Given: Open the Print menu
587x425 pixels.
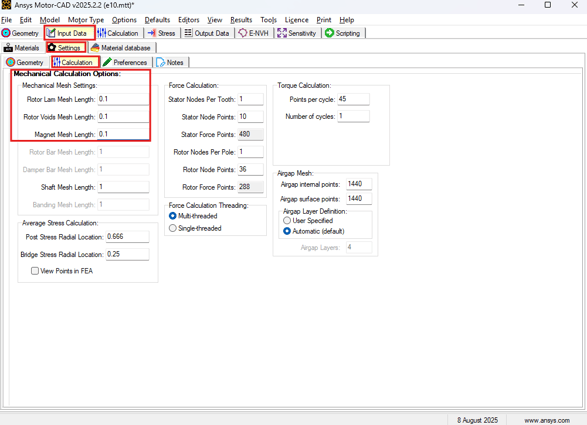Looking at the screenshot, I should pyautogui.click(x=324, y=20).
